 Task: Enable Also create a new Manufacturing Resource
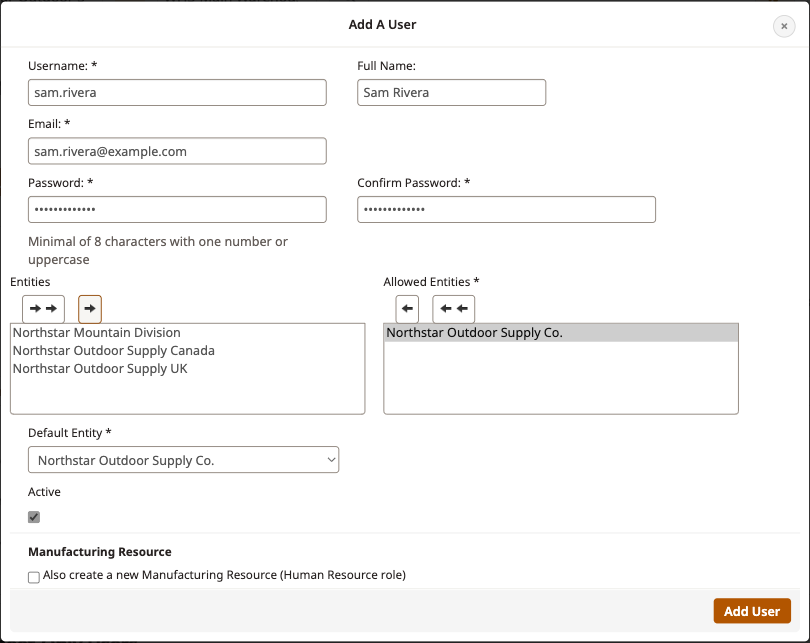coord(34,577)
